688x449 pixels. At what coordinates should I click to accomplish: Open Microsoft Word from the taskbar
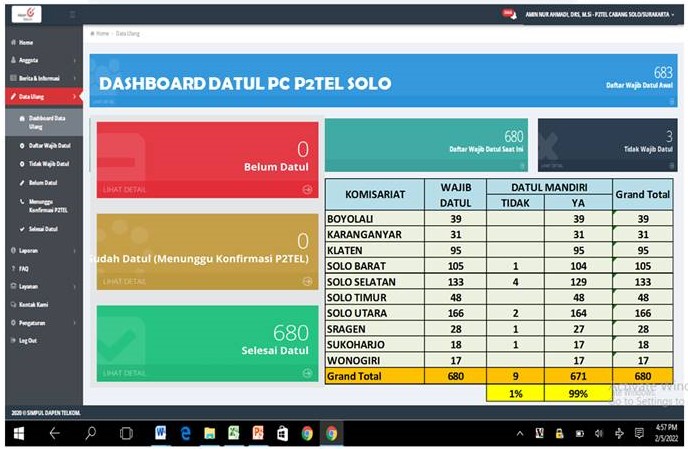pyautogui.click(x=161, y=434)
